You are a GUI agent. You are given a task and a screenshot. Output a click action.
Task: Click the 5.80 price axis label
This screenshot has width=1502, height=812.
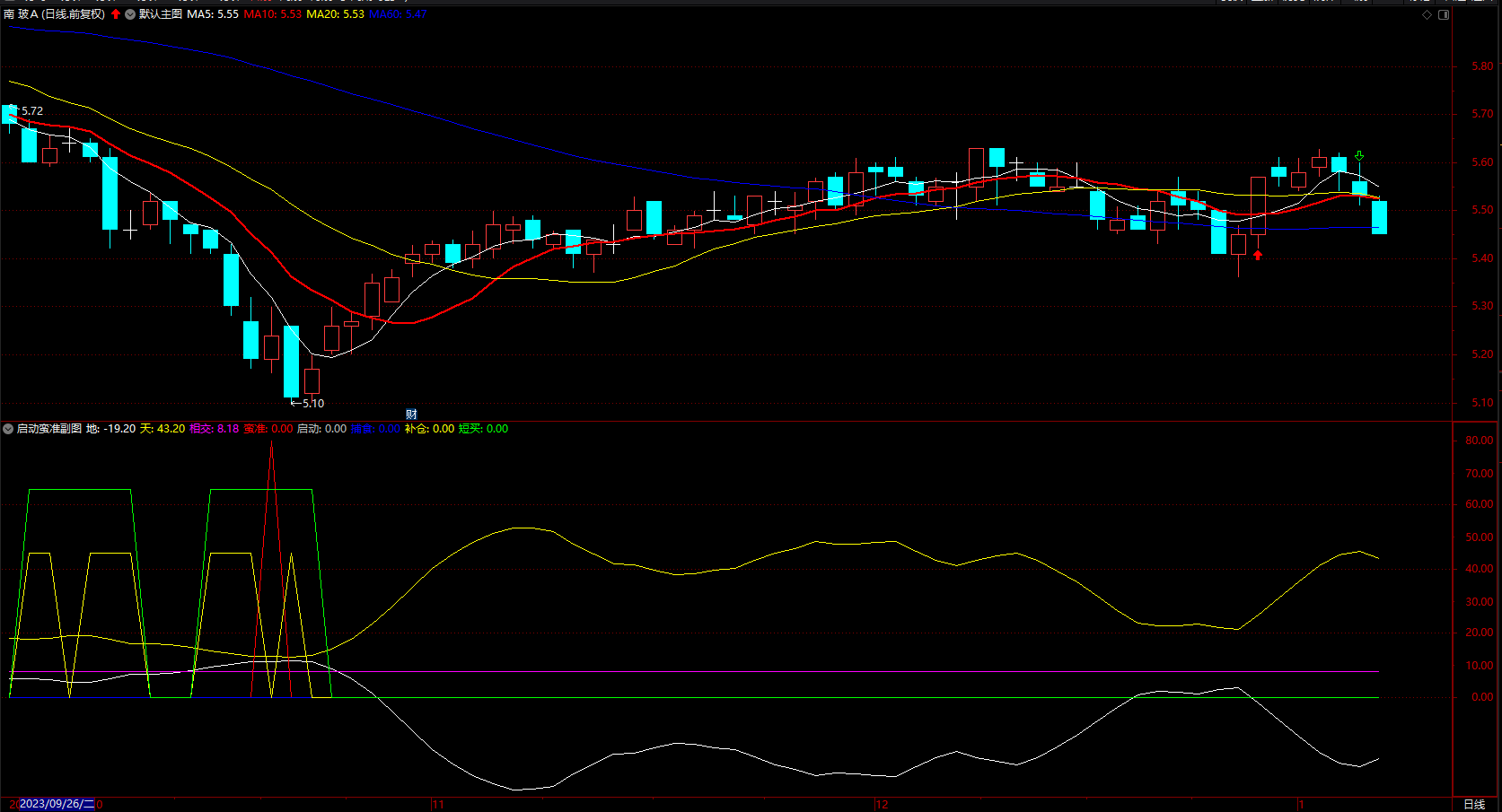[x=1482, y=66]
